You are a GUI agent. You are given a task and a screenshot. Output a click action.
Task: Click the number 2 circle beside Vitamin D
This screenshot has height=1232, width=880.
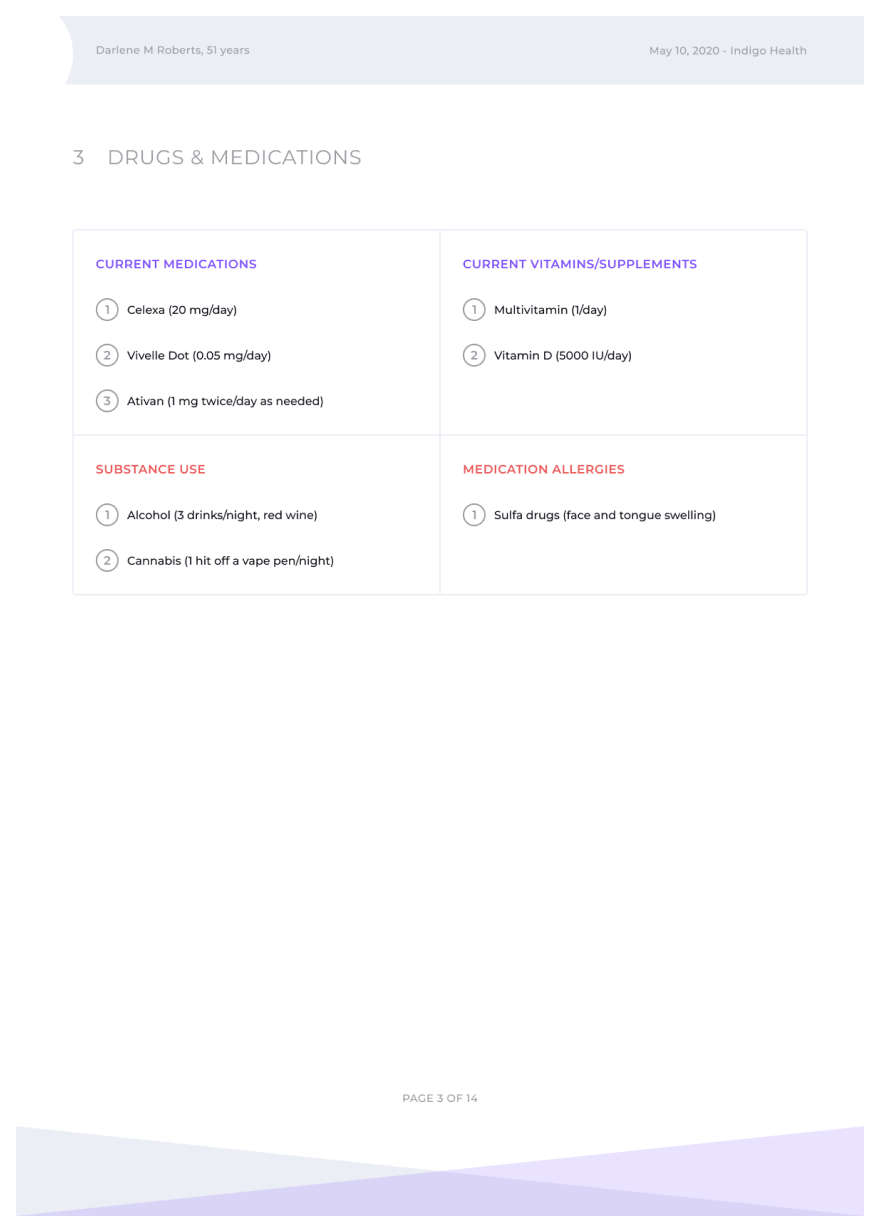pyautogui.click(x=474, y=356)
